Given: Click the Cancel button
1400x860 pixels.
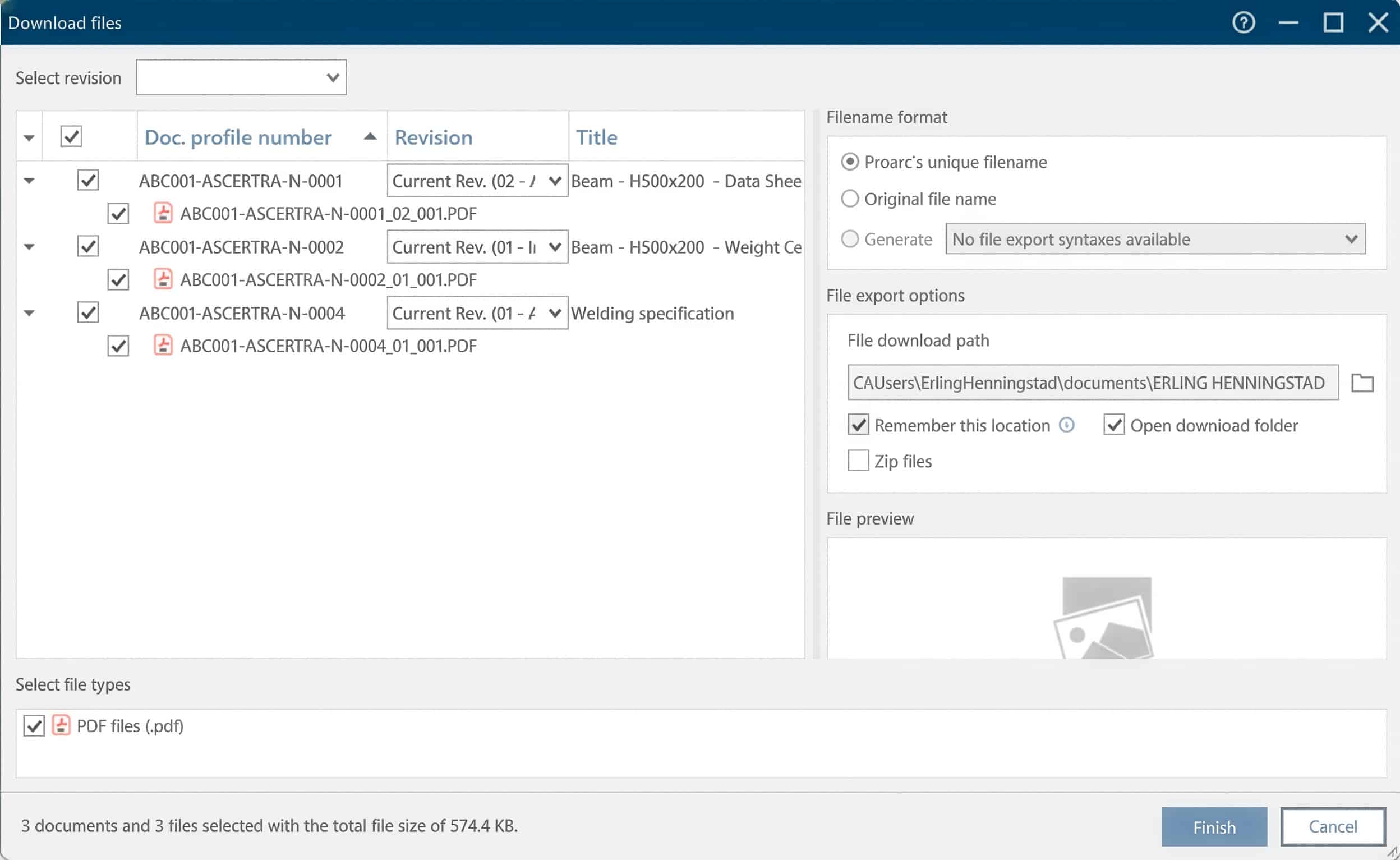Looking at the screenshot, I should tap(1332, 826).
